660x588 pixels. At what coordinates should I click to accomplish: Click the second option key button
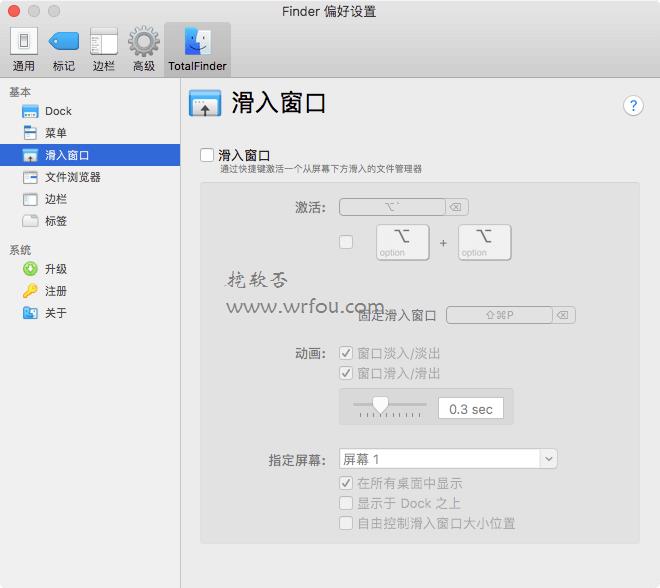(x=484, y=242)
